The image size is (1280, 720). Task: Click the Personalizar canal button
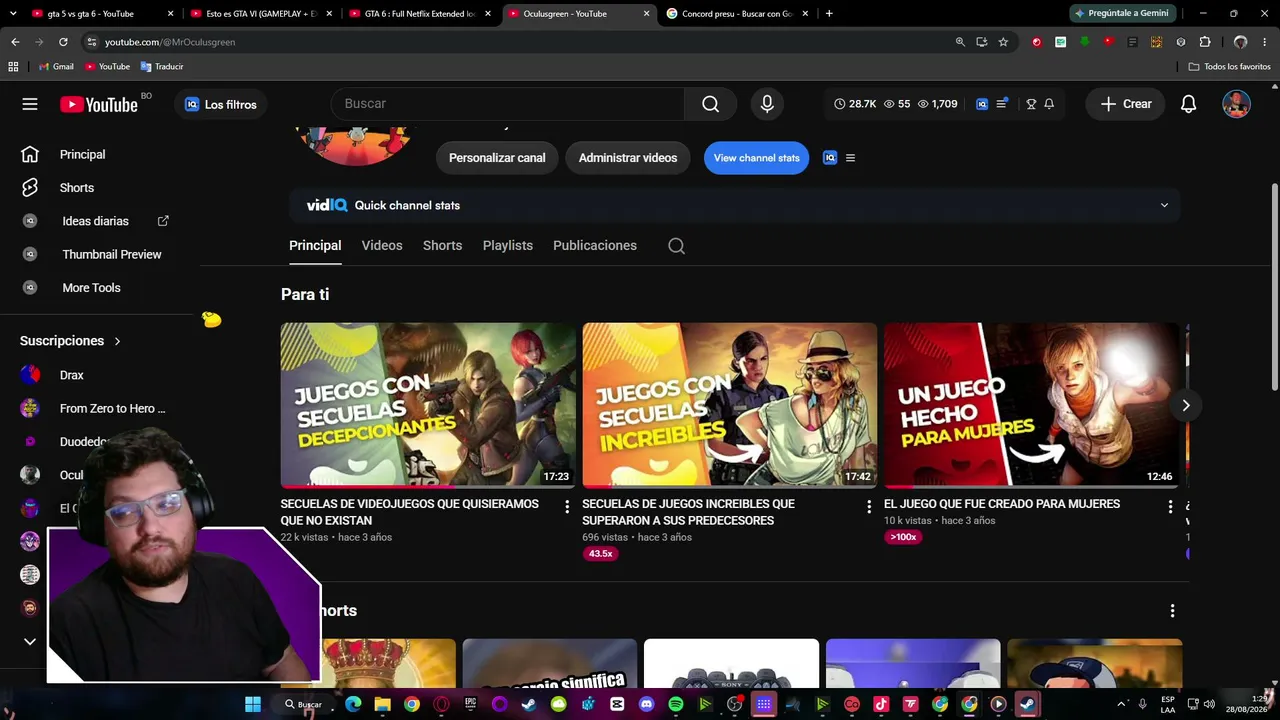[x=497, y=158]
